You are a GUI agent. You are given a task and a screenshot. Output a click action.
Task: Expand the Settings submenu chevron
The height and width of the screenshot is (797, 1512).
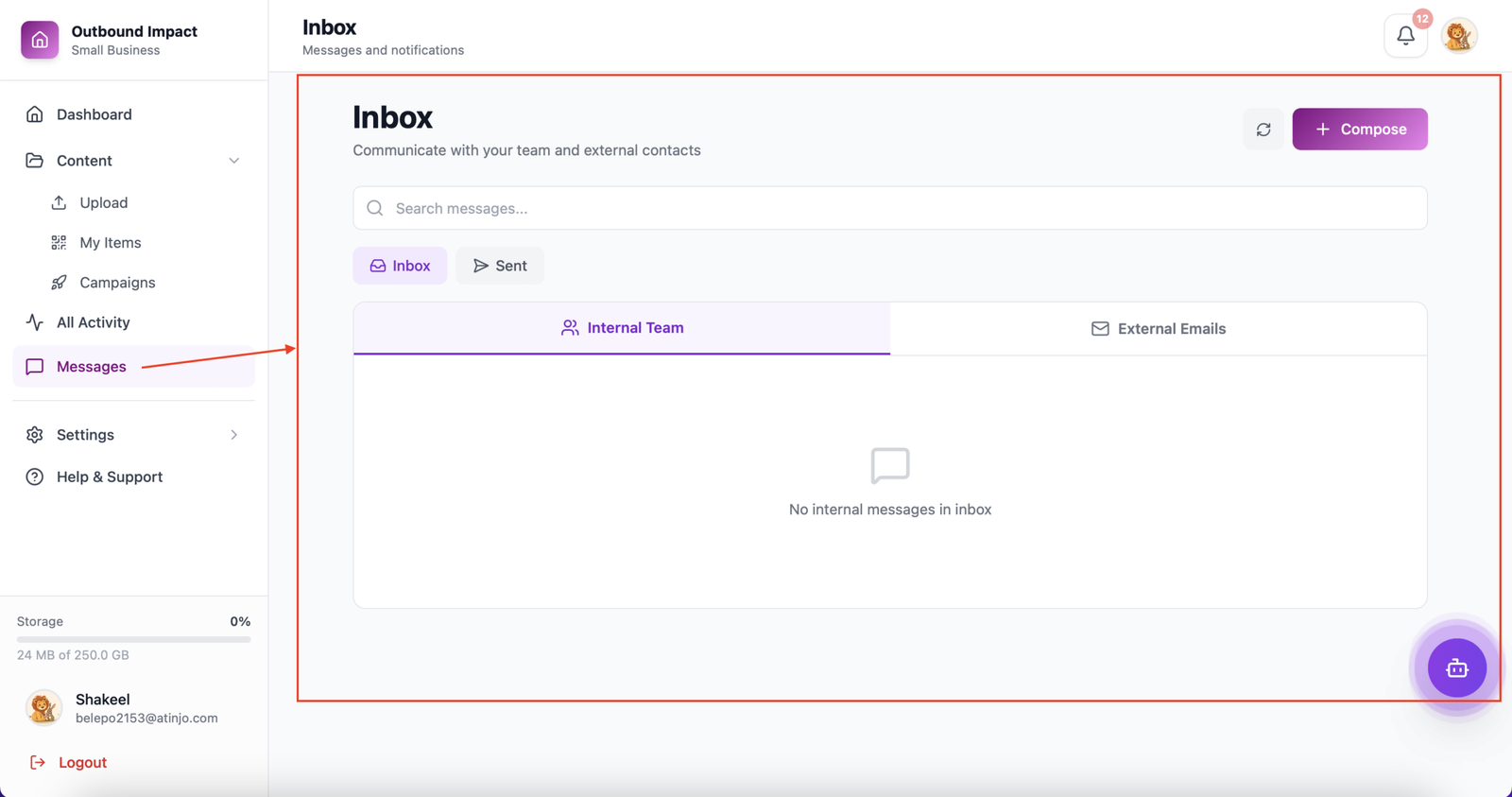233,435
